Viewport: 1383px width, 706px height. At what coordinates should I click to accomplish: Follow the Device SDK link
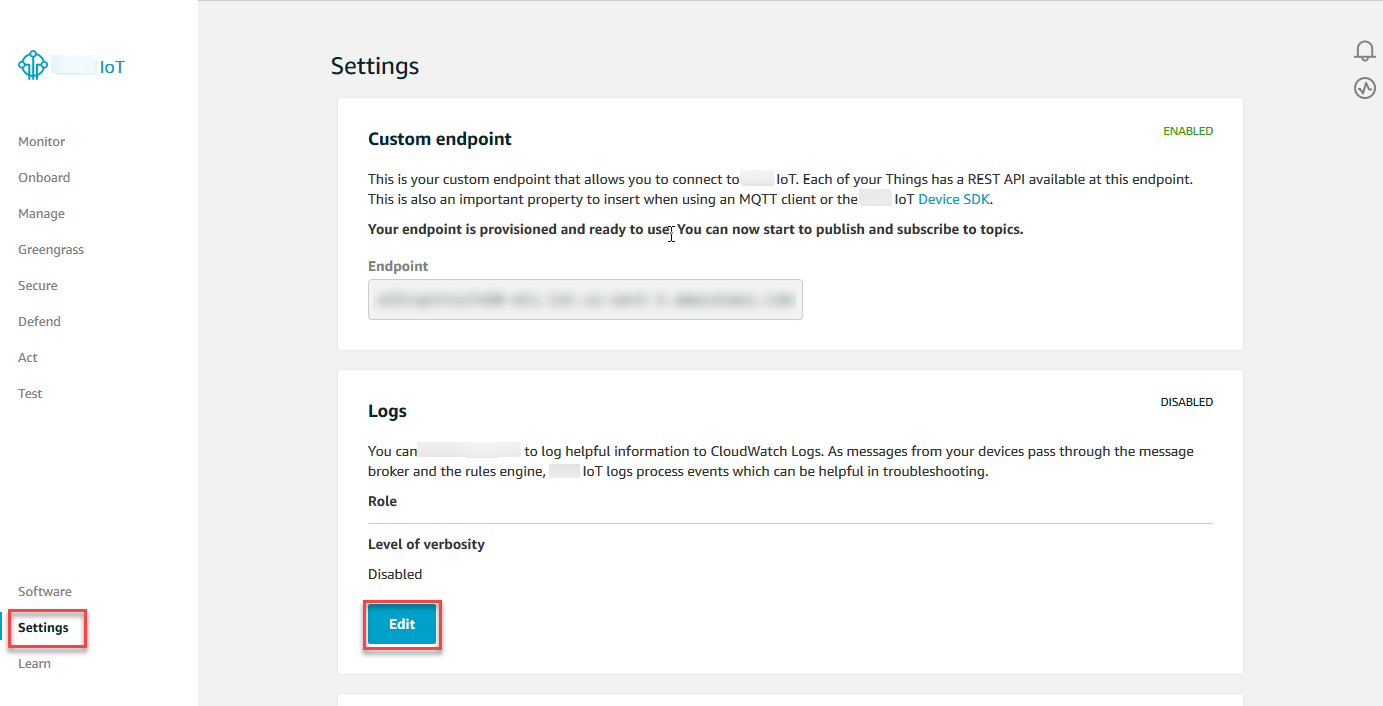click(954, 199)
